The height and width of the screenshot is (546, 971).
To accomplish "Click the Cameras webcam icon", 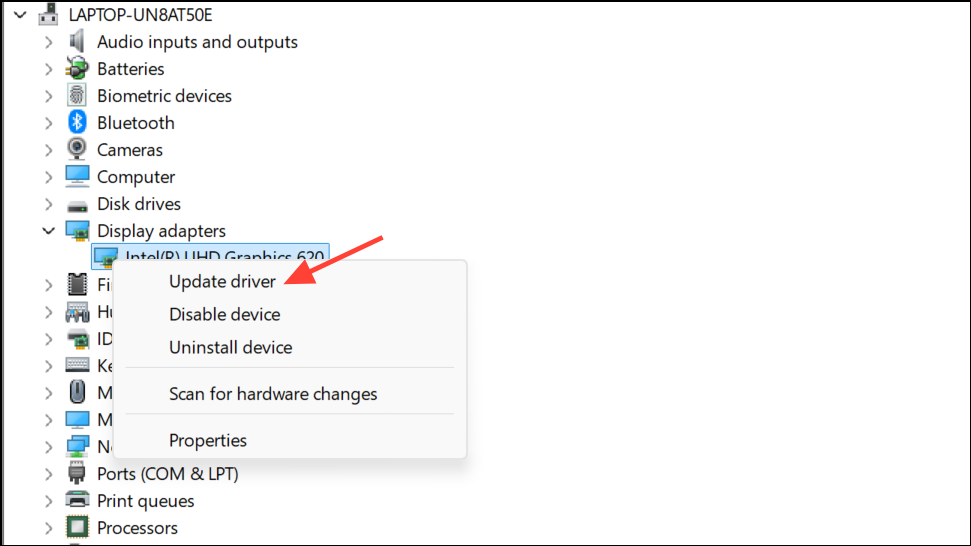I will (77, 150).
